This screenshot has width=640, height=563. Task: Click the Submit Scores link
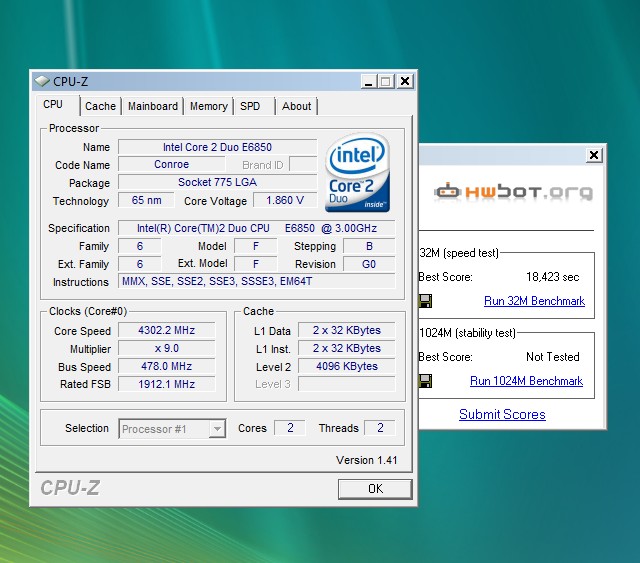502,414
